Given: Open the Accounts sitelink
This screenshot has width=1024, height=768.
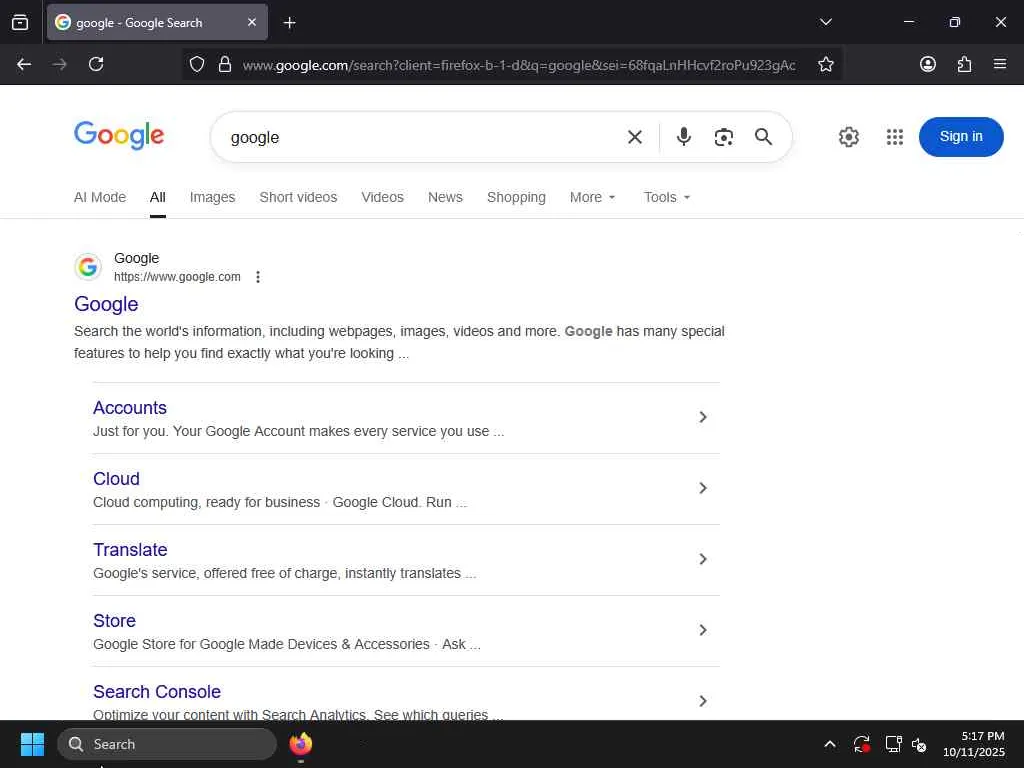Looking at the screenshot, I should tap(129, 408).
